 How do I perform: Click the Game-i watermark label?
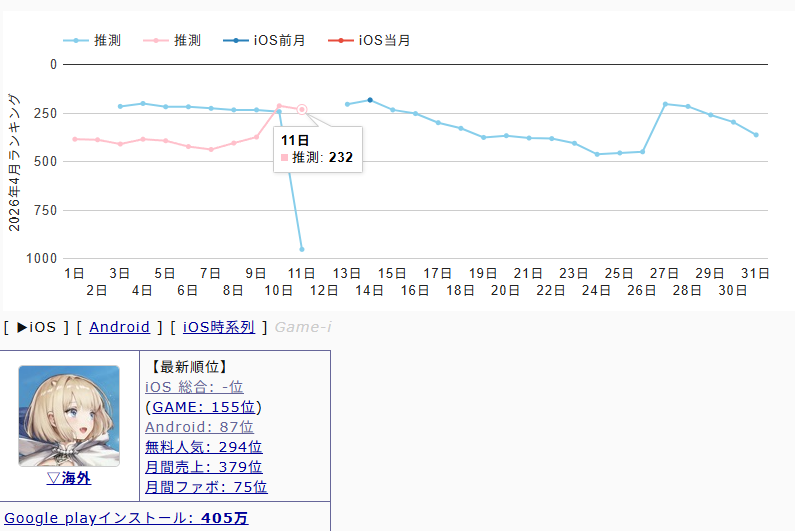tap(303, 327)
